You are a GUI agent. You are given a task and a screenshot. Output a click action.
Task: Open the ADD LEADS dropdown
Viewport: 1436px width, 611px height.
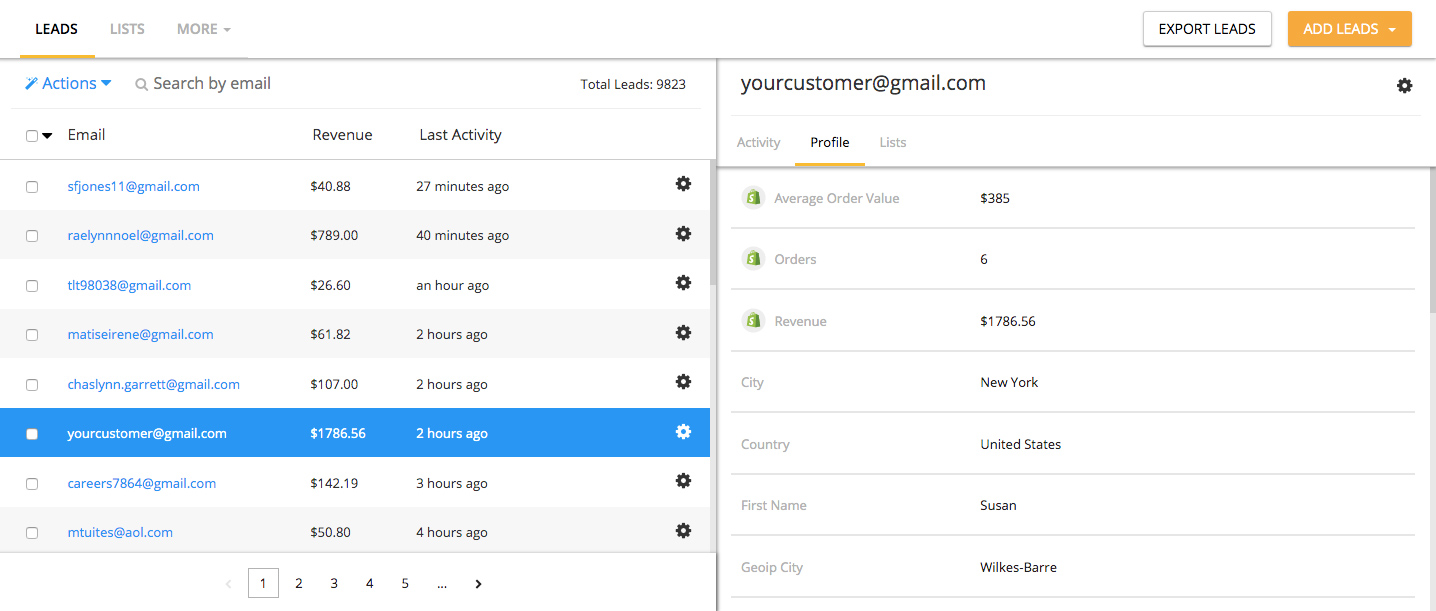(1349, 29)
